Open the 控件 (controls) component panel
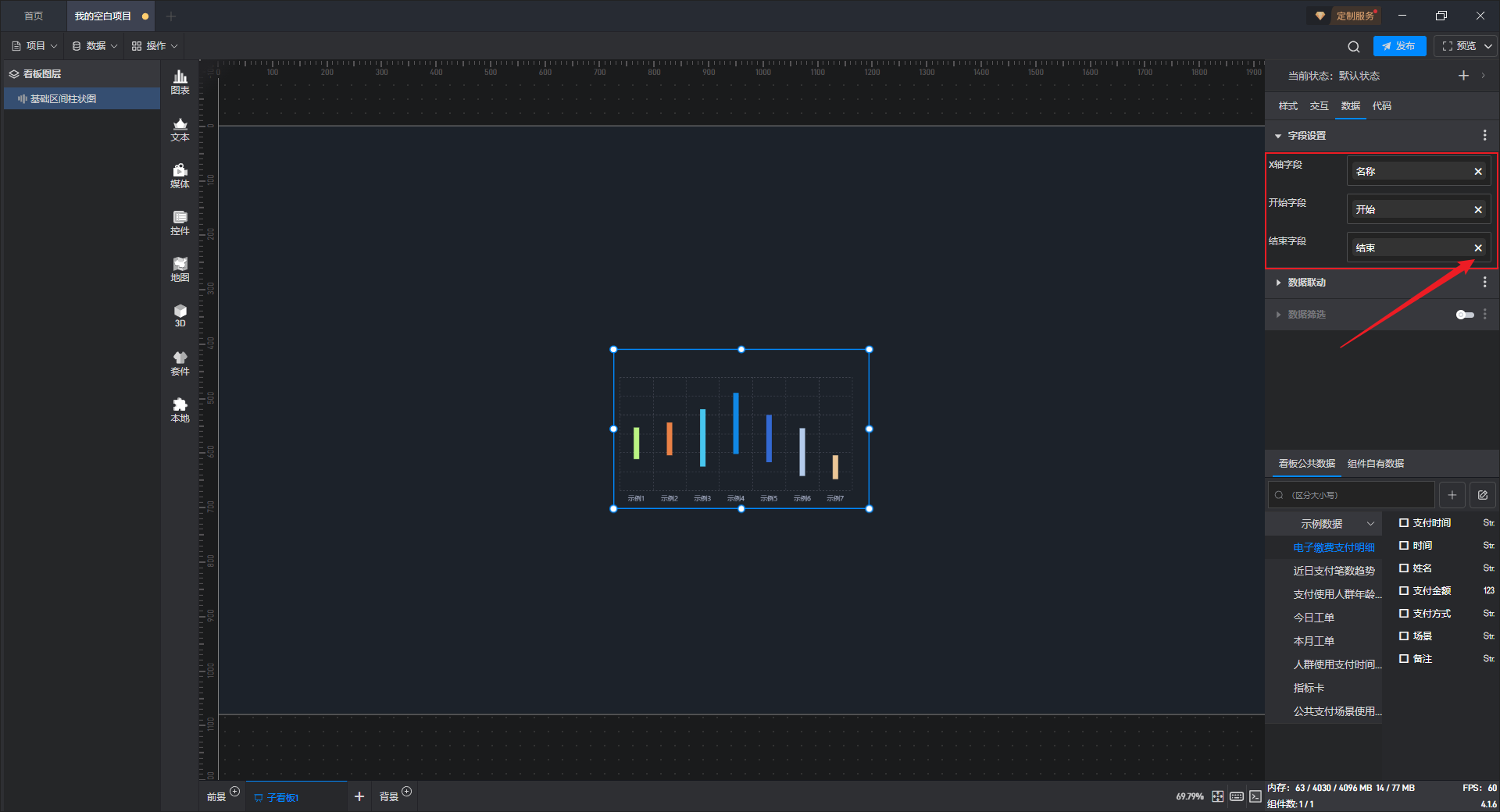 coord(180,223)
